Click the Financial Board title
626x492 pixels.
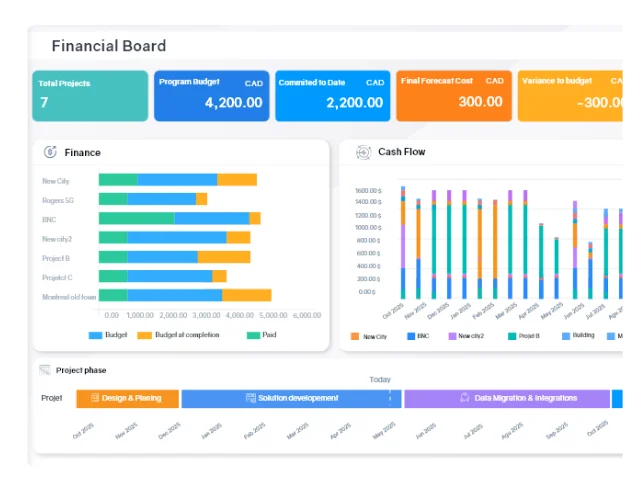click(109, 46)
